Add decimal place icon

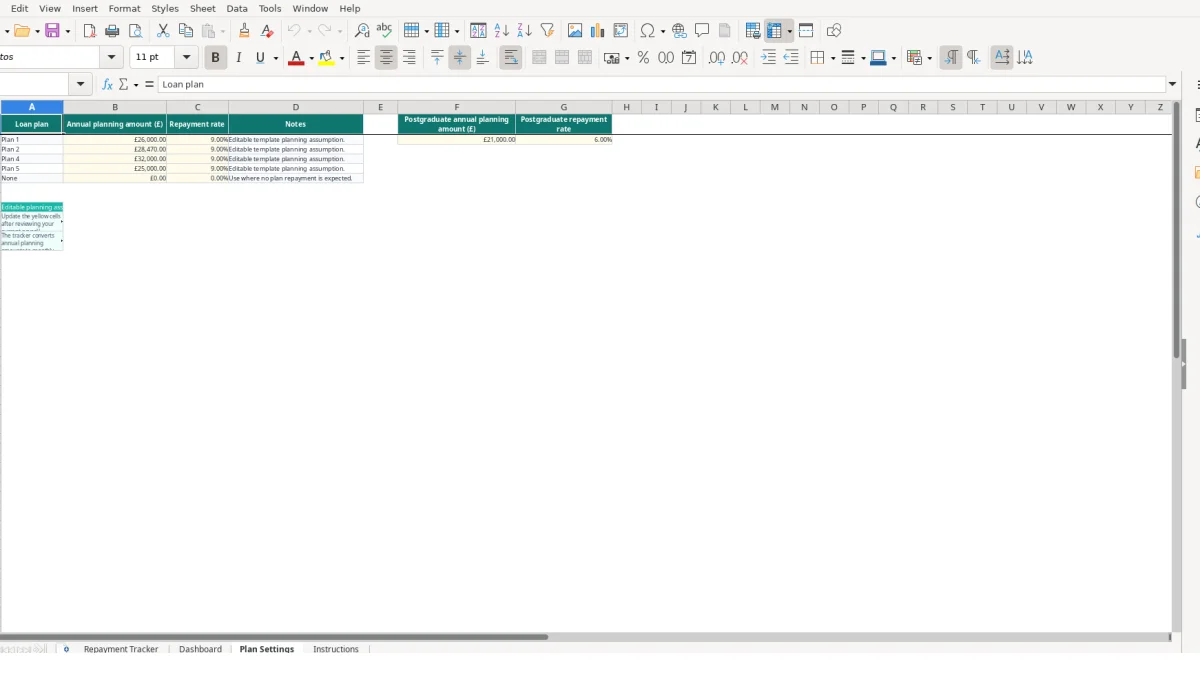717,58
